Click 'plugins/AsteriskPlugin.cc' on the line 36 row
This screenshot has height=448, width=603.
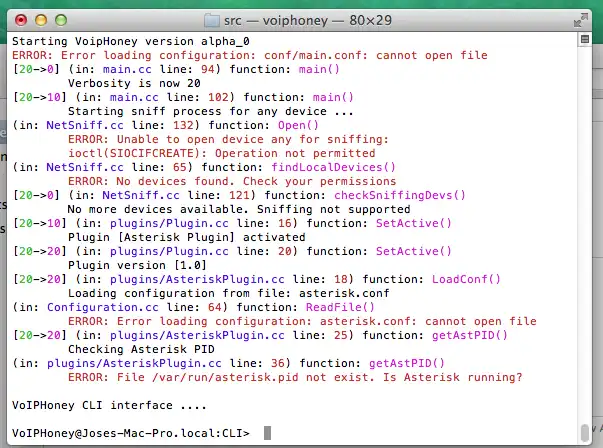(134, 363)
